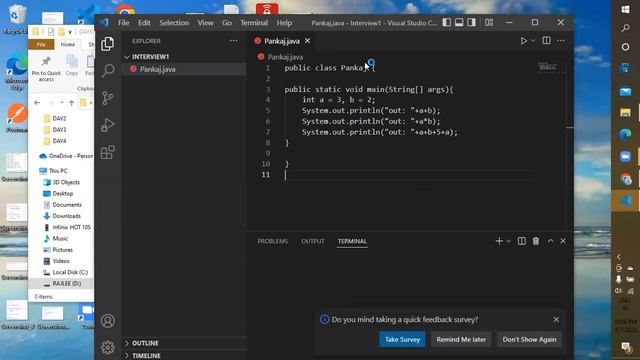The width and height of the screenshot is (640, 360).
Task: Open the Go menu
Action: (227, 23)
